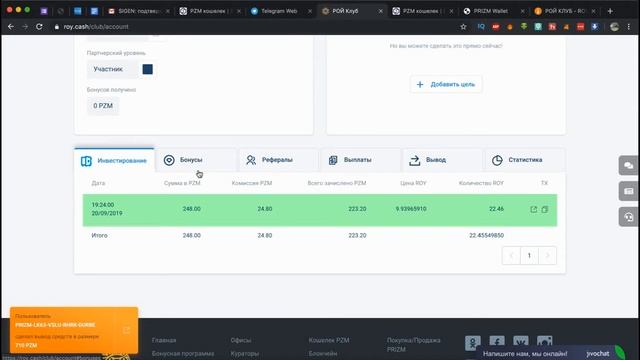Open the Кураторы footer link
Image resolution: width=640 pixels, height=360 pixels.
pyautogui.click(x=244, y=353)
